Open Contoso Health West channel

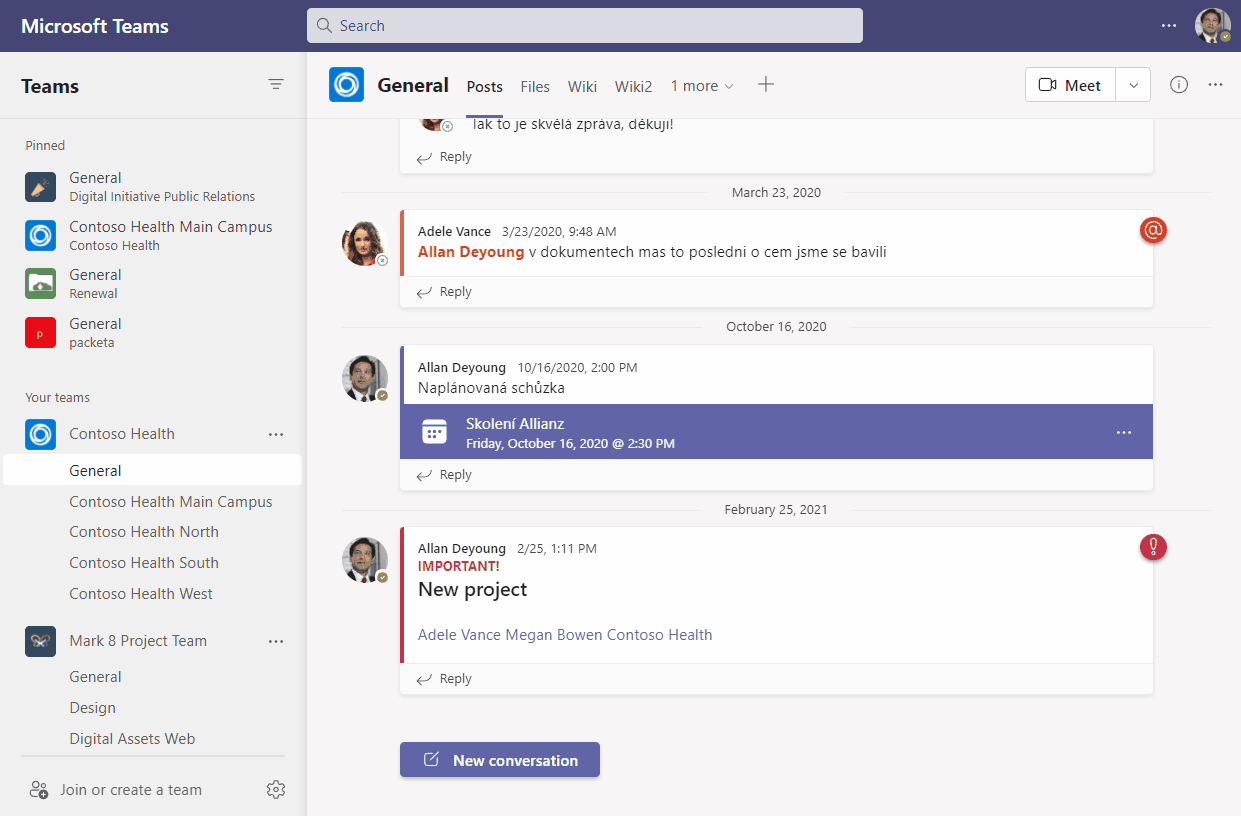click(141, 594)
